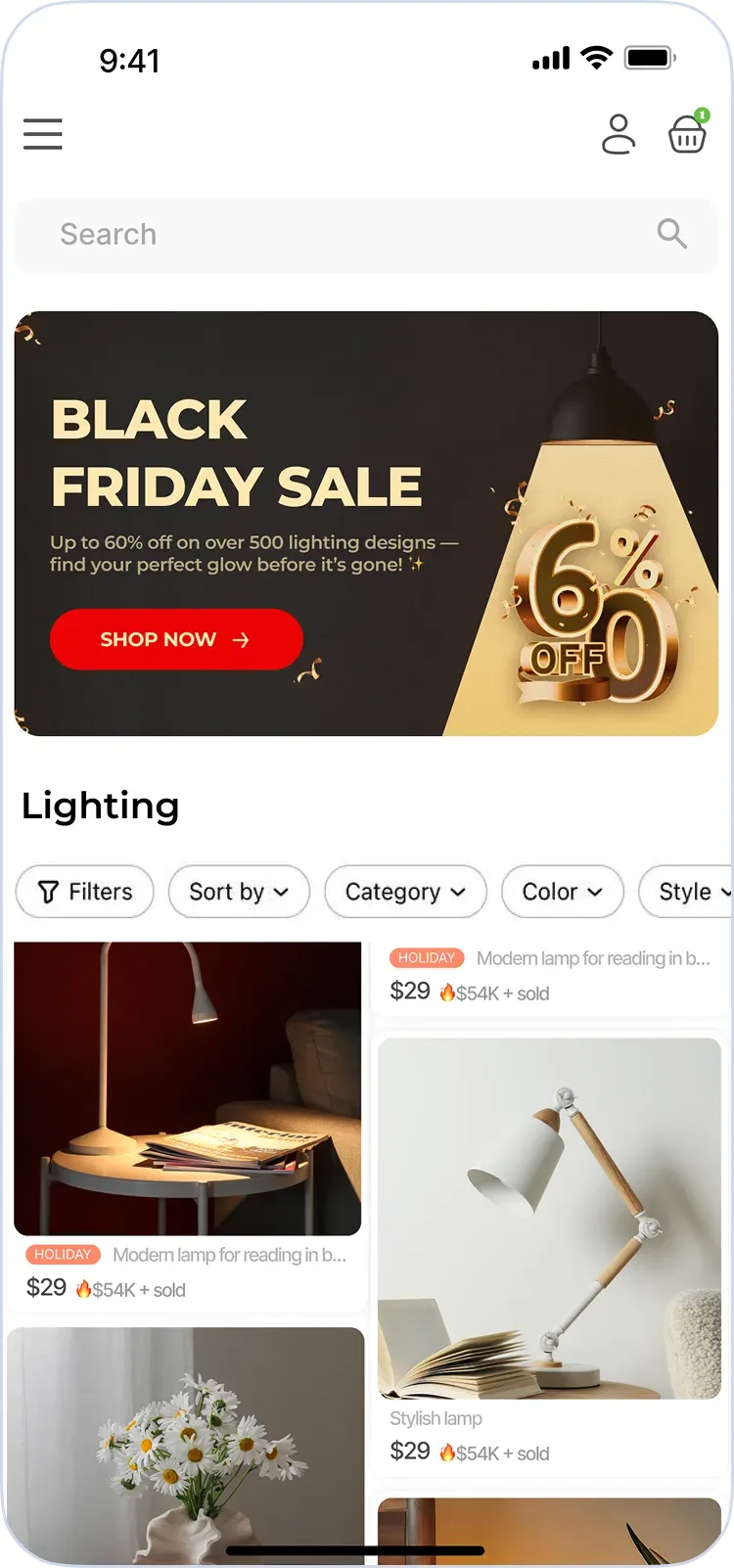Open the reading lamp on table photo

[188, 1088]
